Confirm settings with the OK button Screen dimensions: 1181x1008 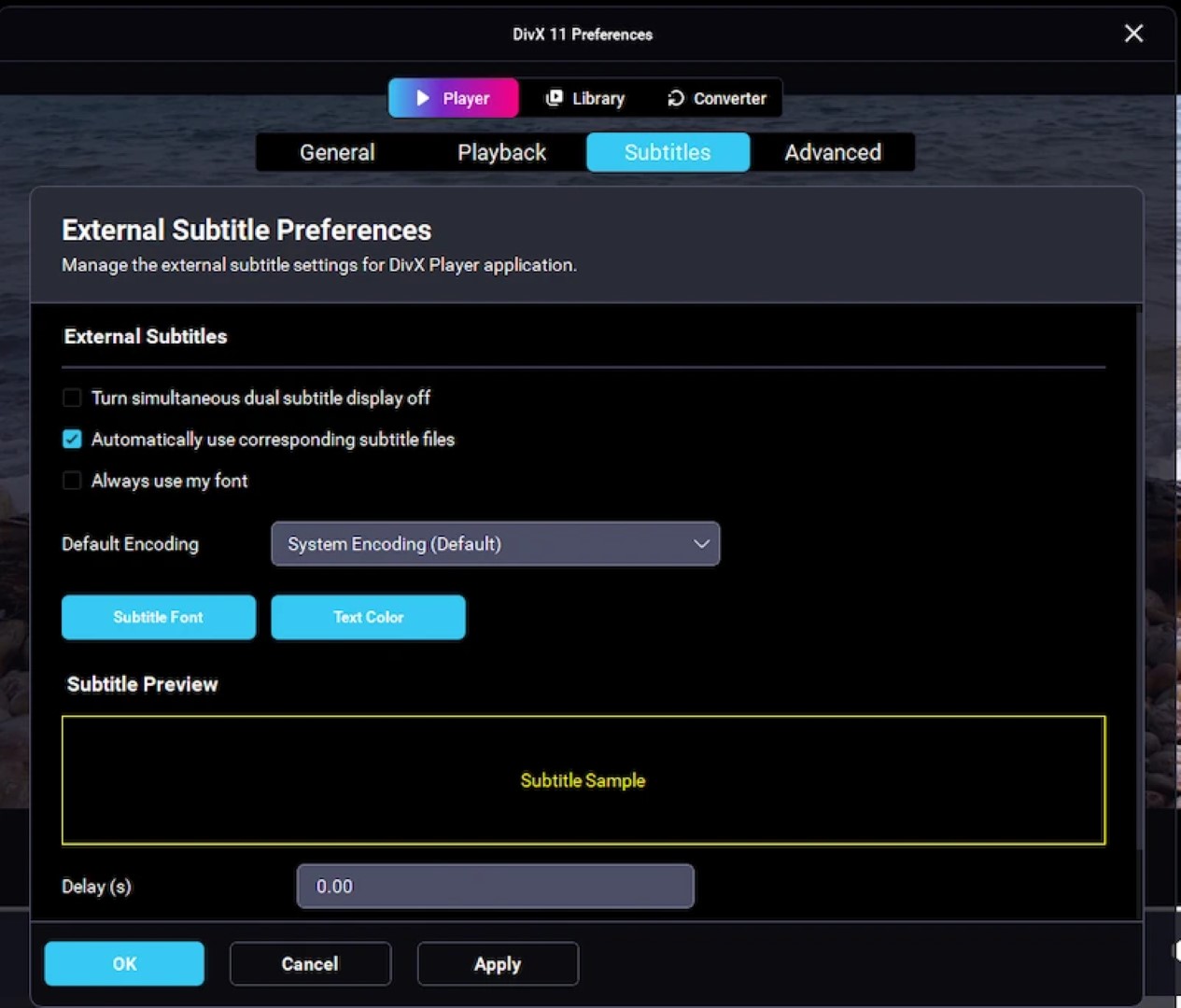[x=124, y=963]
